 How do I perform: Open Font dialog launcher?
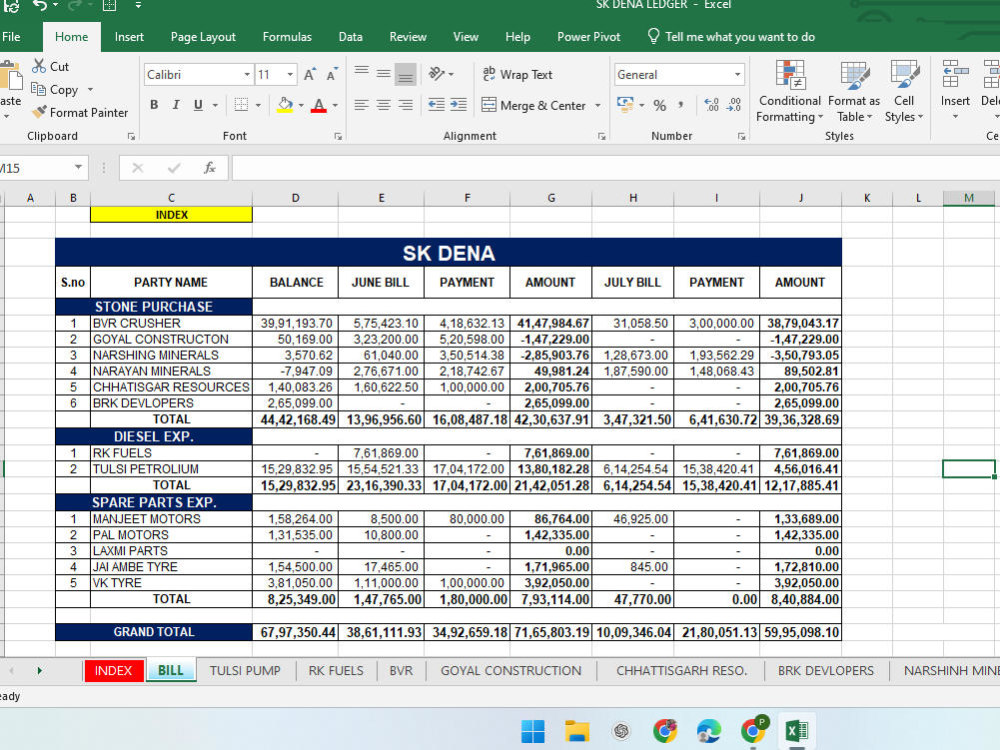[x=338, y=136]
